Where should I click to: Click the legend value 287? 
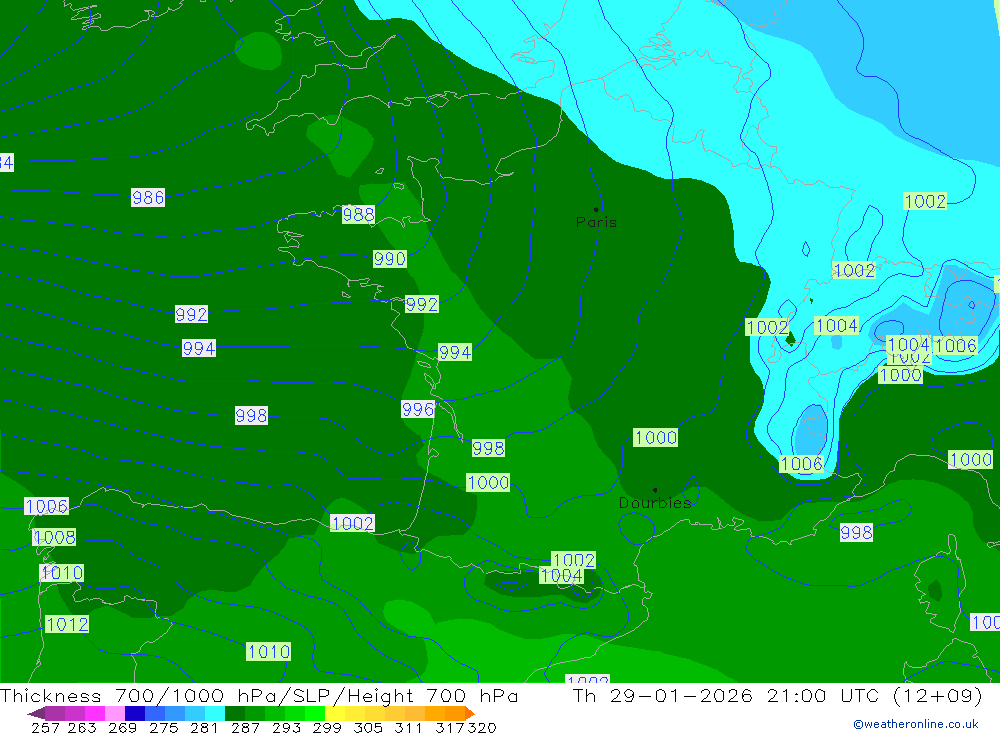point(245,727)
